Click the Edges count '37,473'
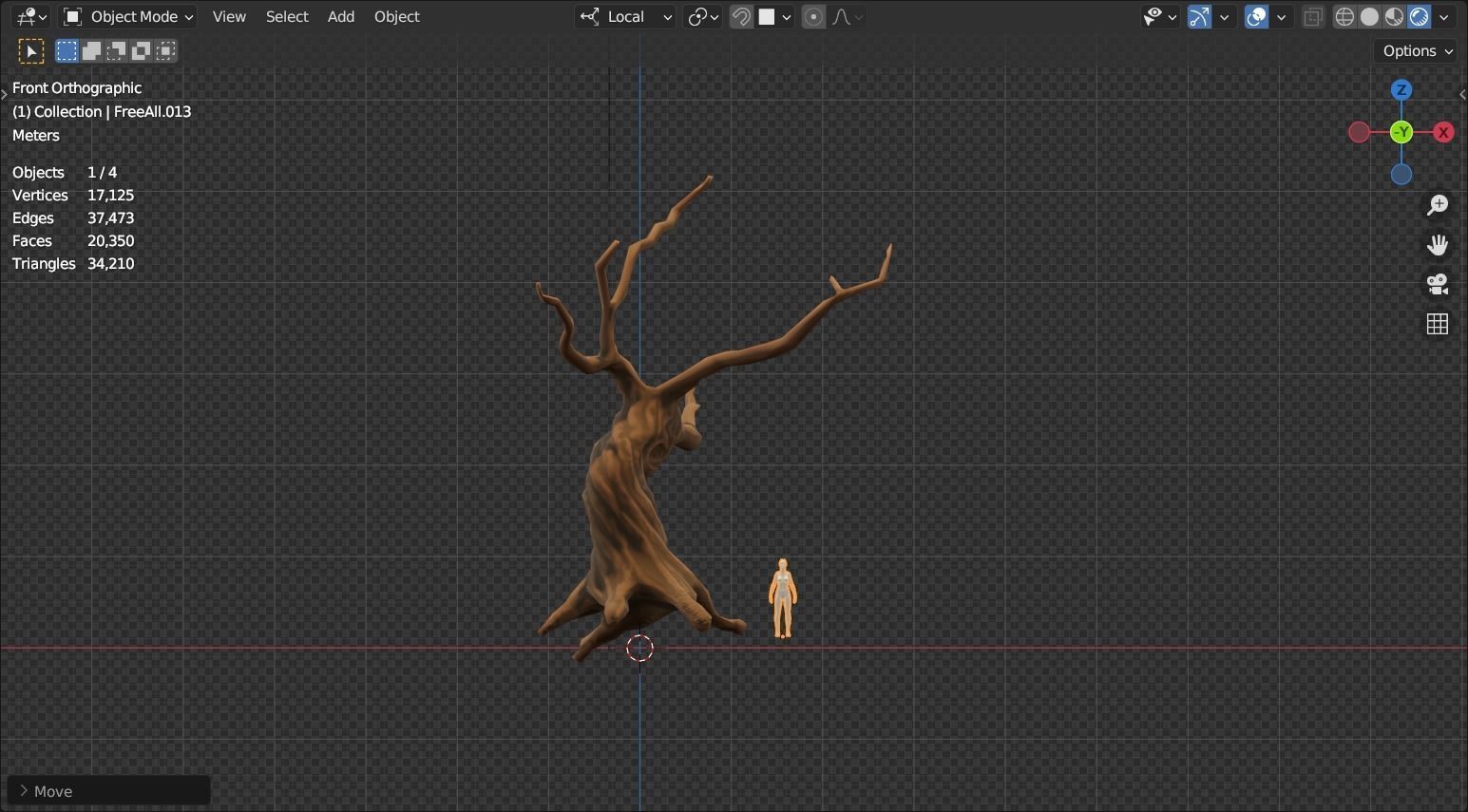1468x812 pixels. (110, 217)
